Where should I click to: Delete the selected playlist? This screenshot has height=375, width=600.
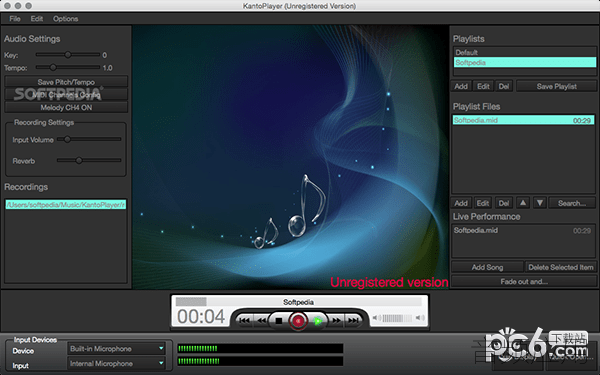tap(504, 86)
